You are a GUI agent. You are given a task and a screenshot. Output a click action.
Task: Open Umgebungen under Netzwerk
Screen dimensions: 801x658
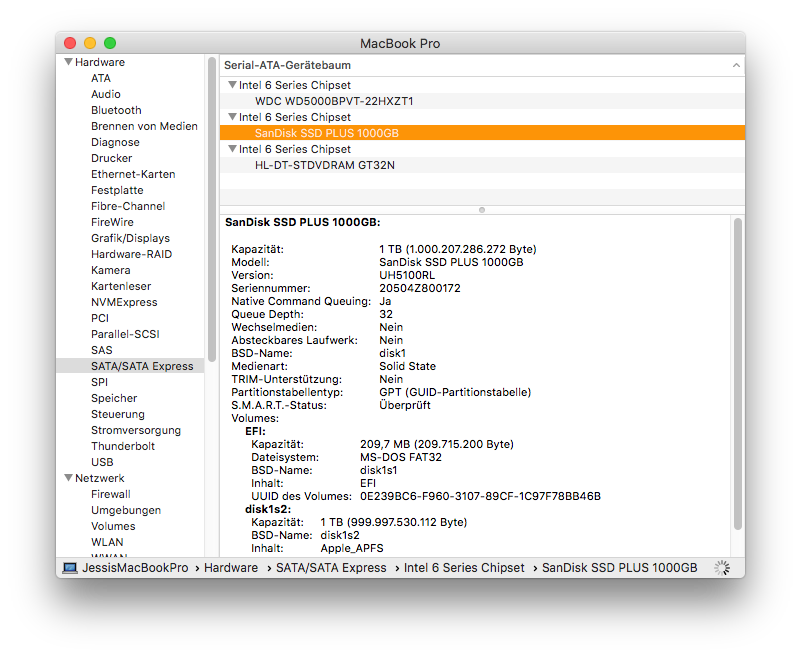coord(126,510)
